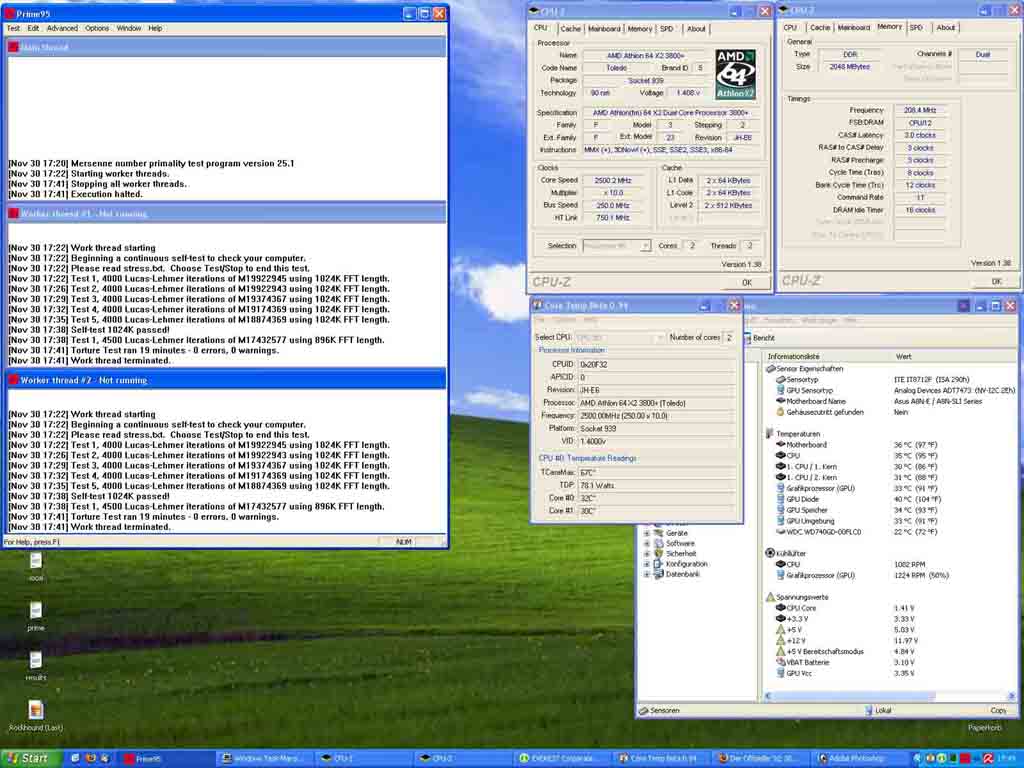Open the Windows Start menu

point(29,758)
